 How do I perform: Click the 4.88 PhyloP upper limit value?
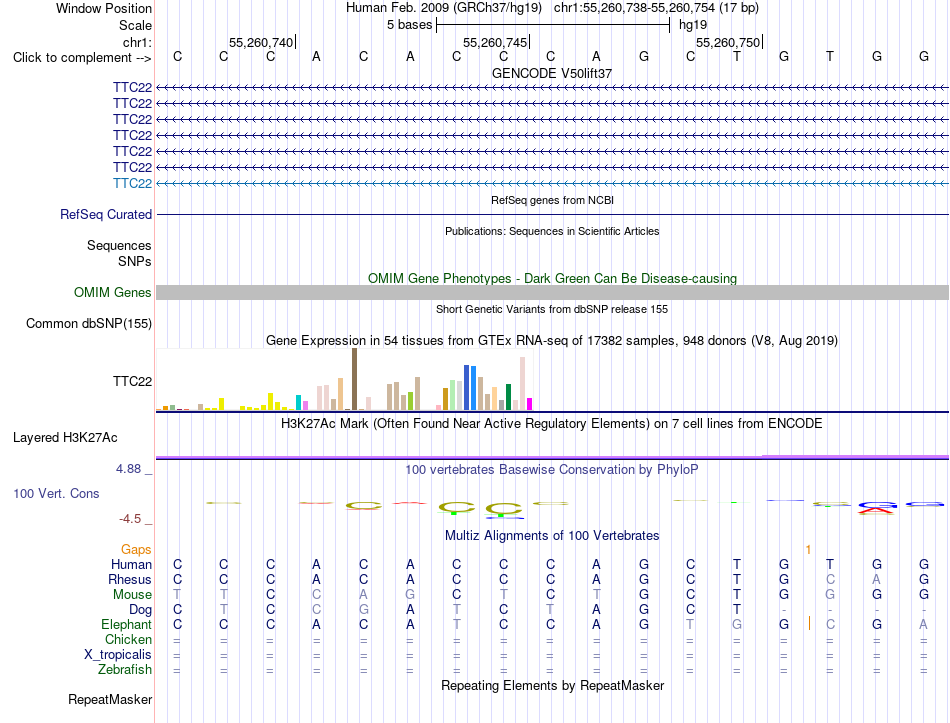tap(128, 468)
